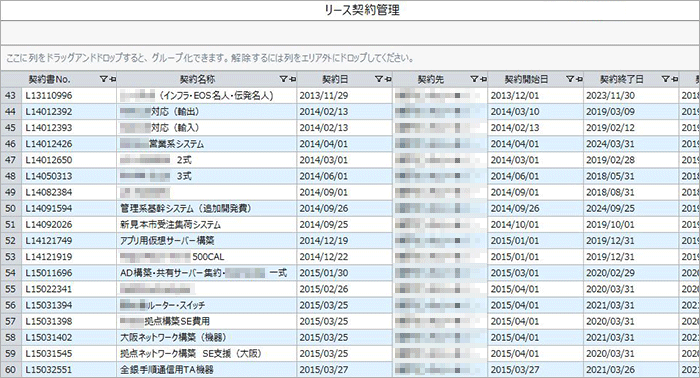Image resolution: width=700 pixels, height=378 pixels.
Task: Select contract number L14121919
Action: pyautogui.click(x=69, y=257)
